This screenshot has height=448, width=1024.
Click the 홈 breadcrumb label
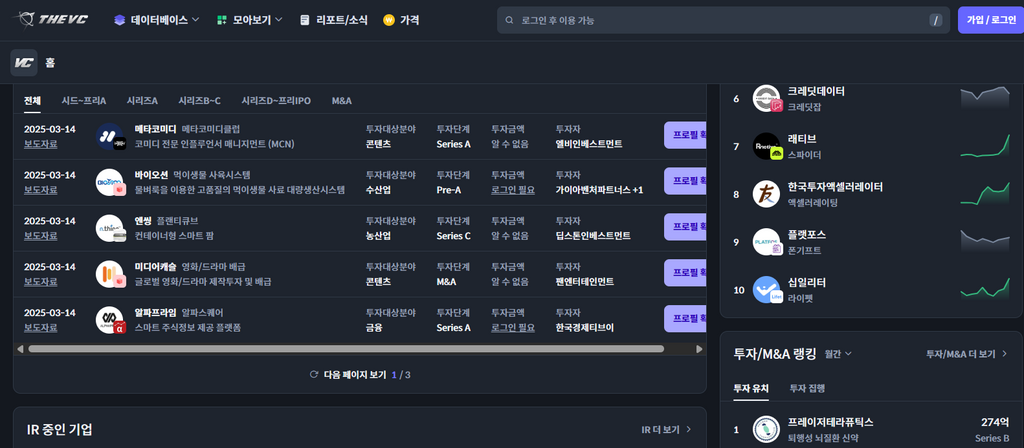pyautogui.click(x=50, y=63)
